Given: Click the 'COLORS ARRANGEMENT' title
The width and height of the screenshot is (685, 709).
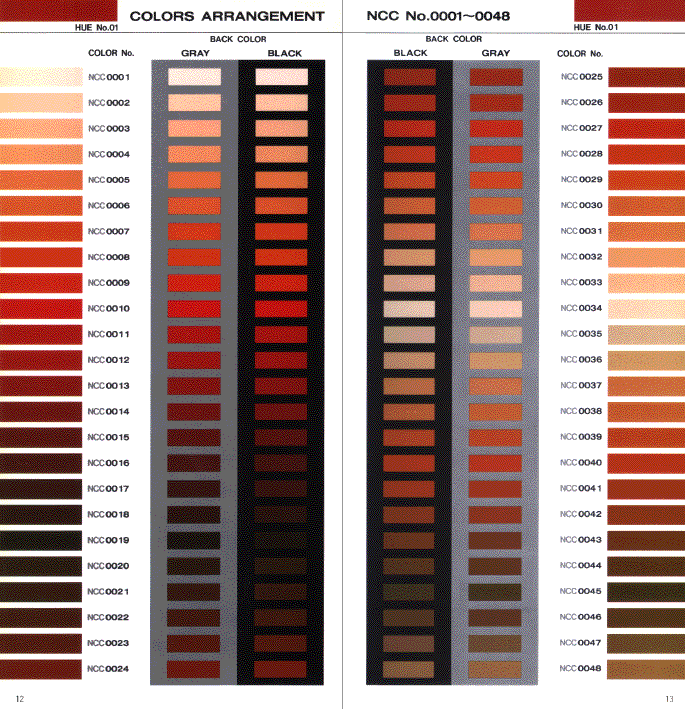Looking at the screenshot, I should click(227, 16).
